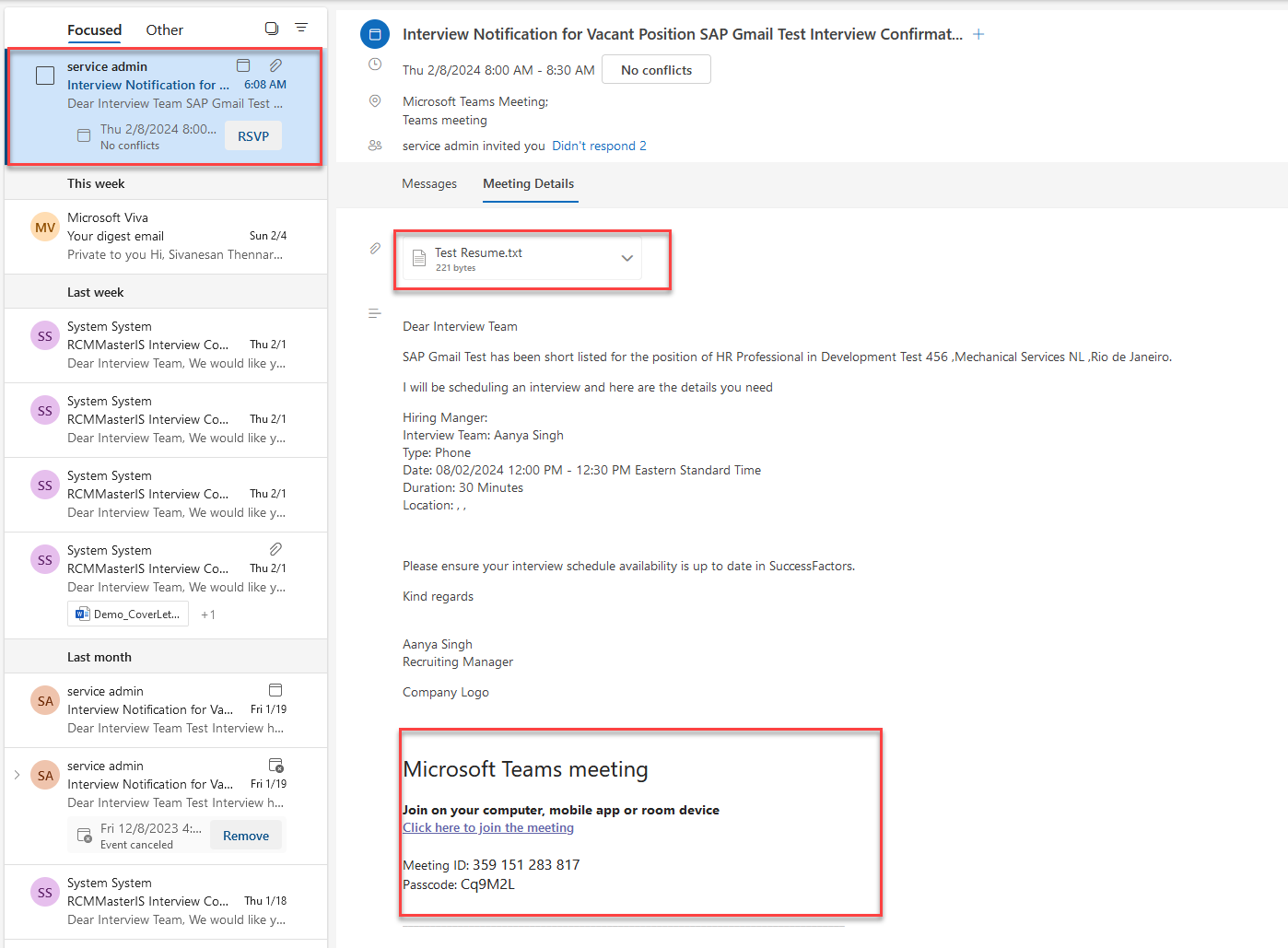The width and height of the screenshot is (1288, 948).
Task: Select the Meeting ID 359 151 283 817 text
Action: (x=491, y=865)
